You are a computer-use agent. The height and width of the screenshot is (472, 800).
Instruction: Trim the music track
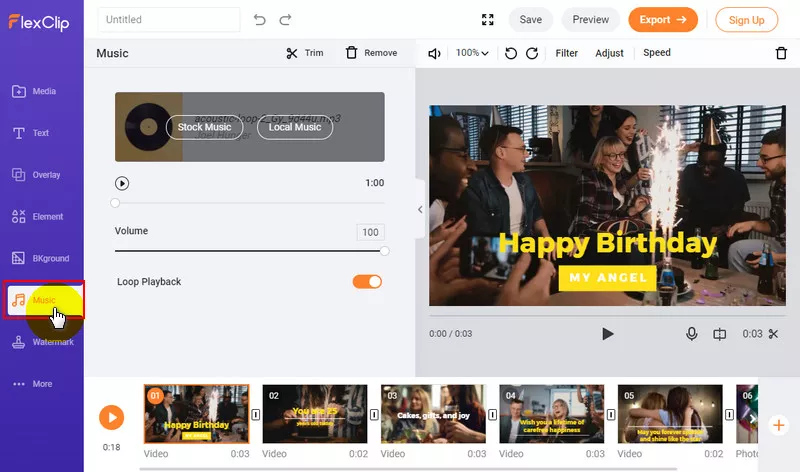(x=305, y=53)
